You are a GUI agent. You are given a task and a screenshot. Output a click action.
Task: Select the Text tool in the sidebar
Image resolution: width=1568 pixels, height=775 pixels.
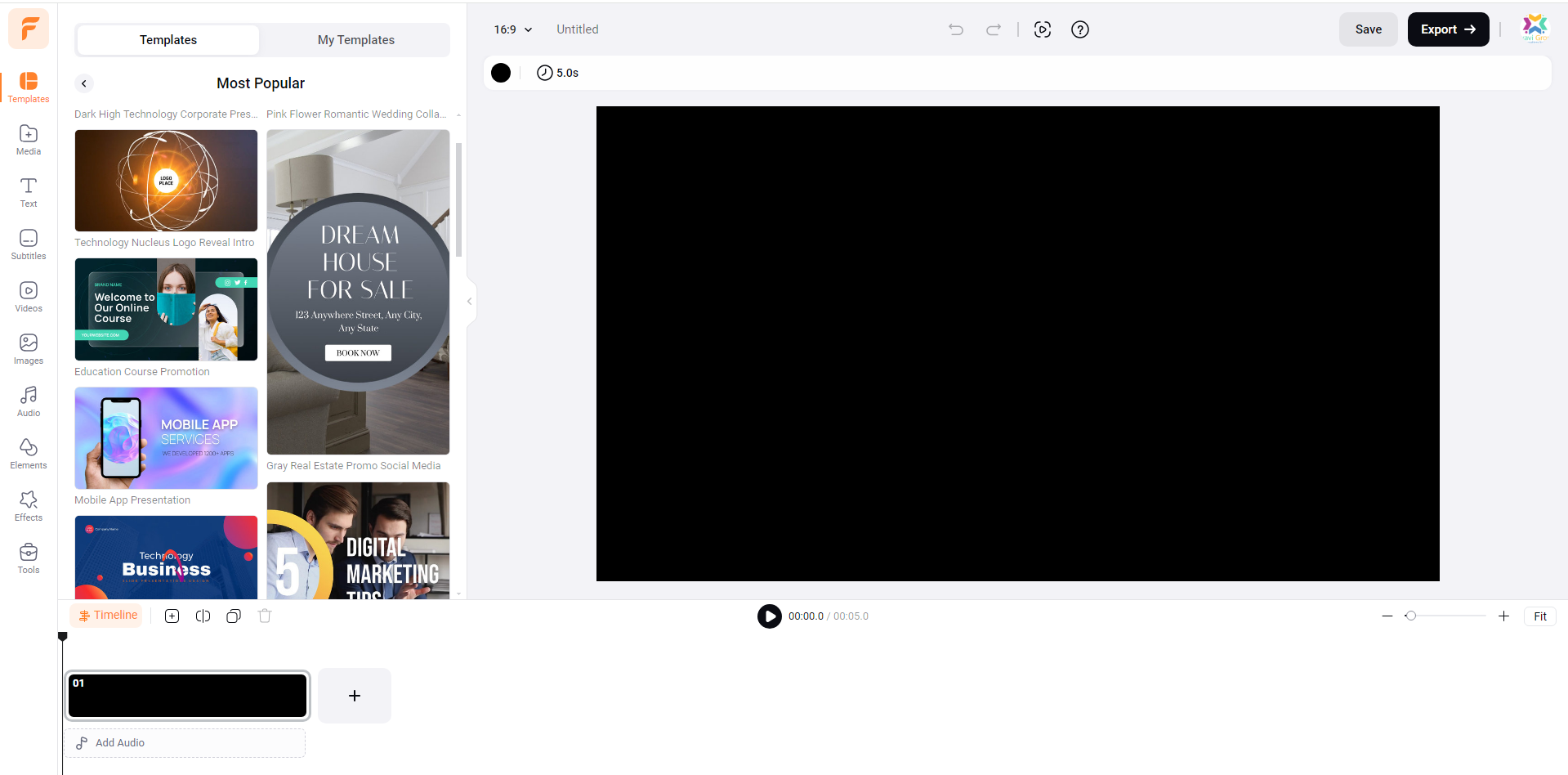[x=28, y=191]
